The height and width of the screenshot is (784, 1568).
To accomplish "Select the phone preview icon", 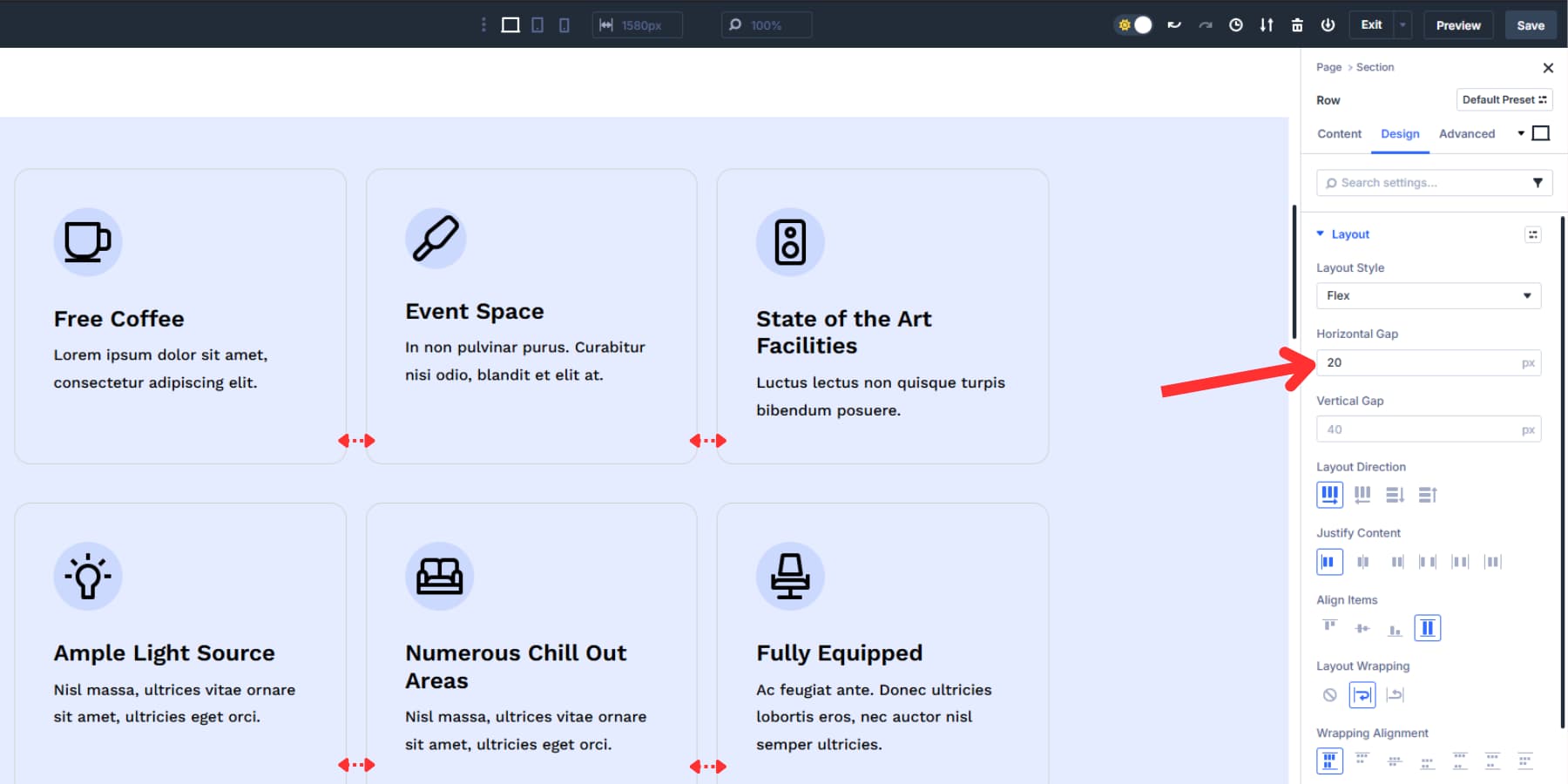I will [564, 25].
